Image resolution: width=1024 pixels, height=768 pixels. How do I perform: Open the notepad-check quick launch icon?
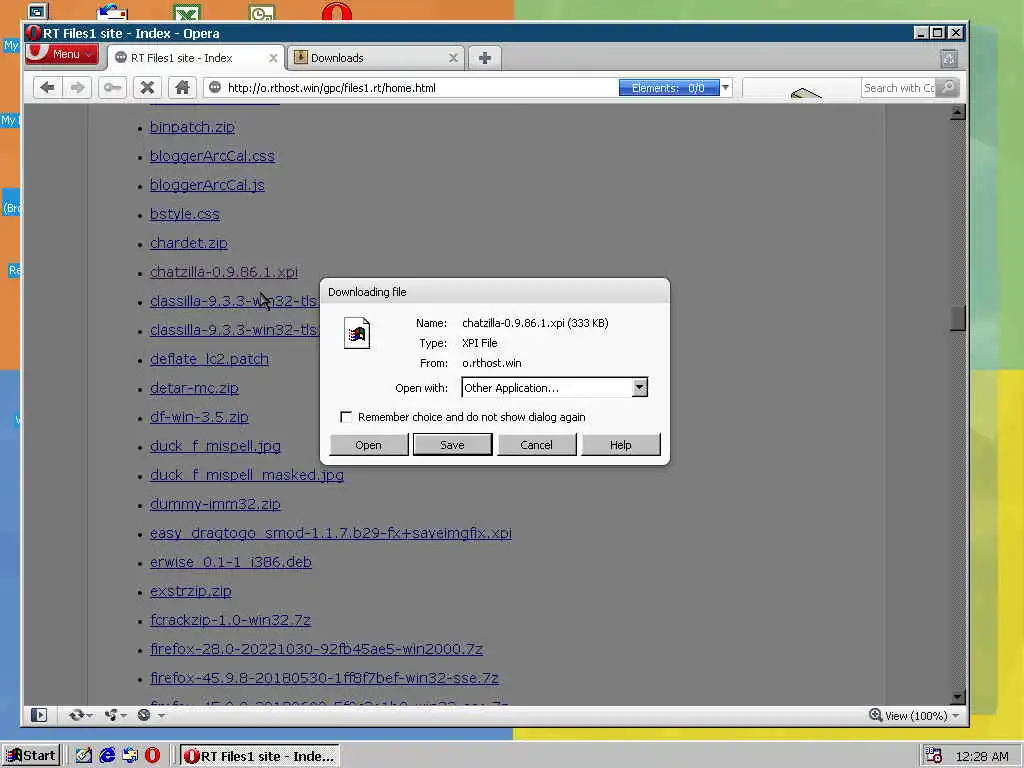[x=84, y=756]
